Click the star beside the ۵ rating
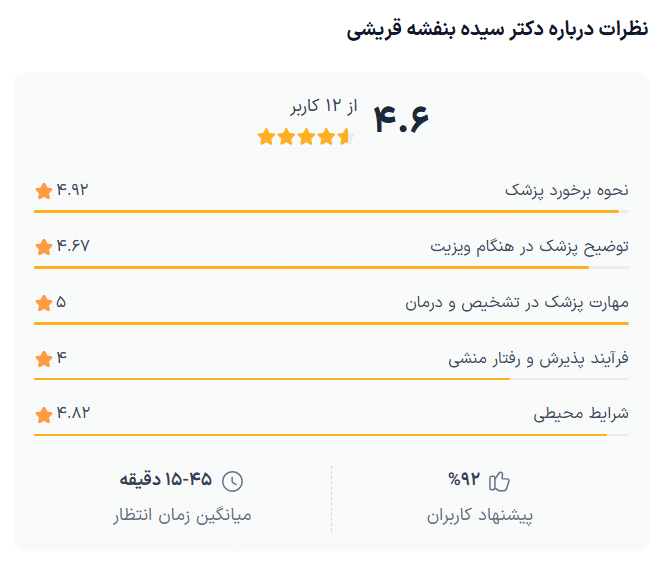 coord(43,302)
